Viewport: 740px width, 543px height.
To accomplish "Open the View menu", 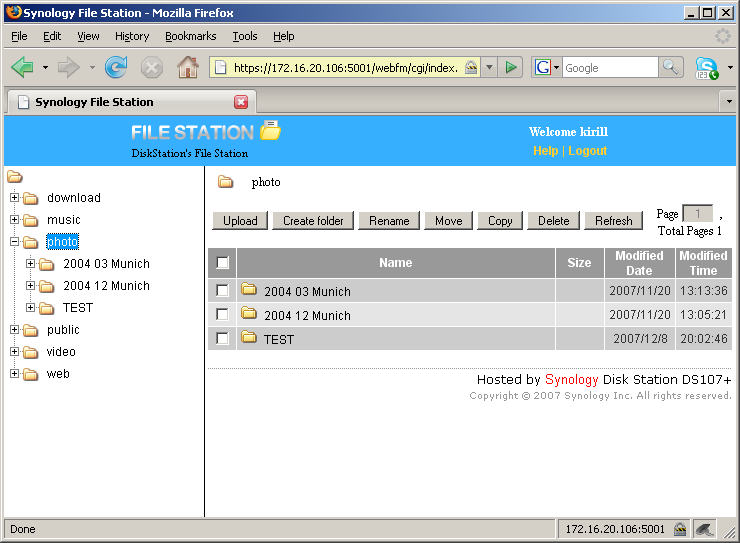I will 88,36.
